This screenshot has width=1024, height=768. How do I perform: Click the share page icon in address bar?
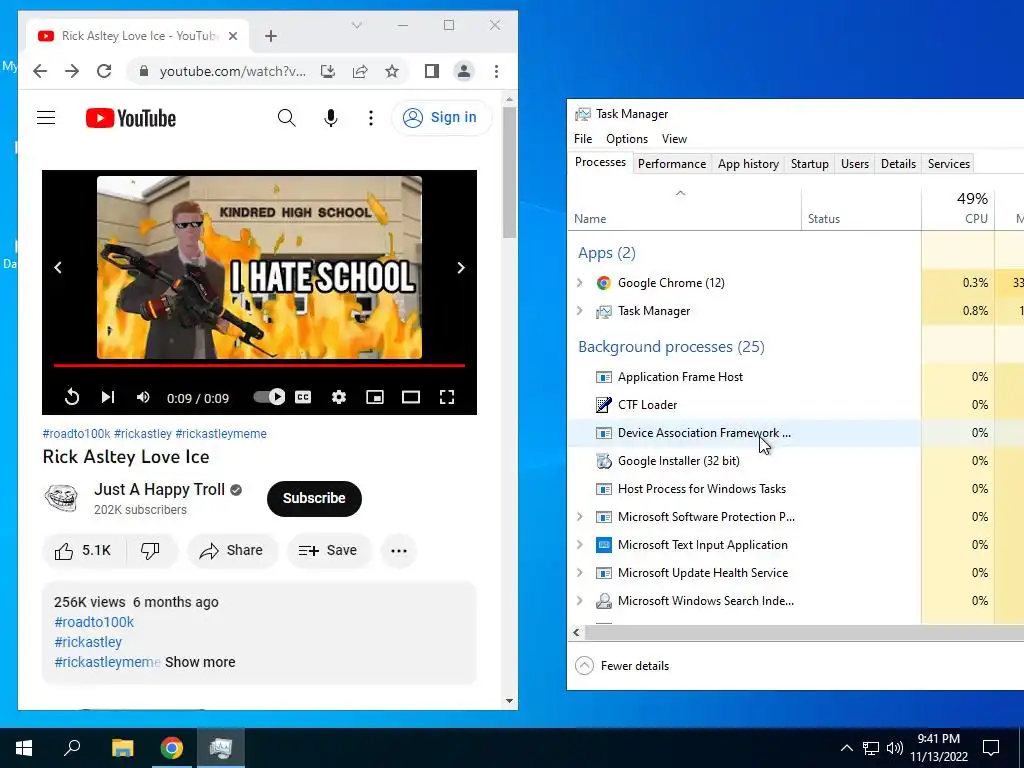pyautogui.click(x=360, y=71)
